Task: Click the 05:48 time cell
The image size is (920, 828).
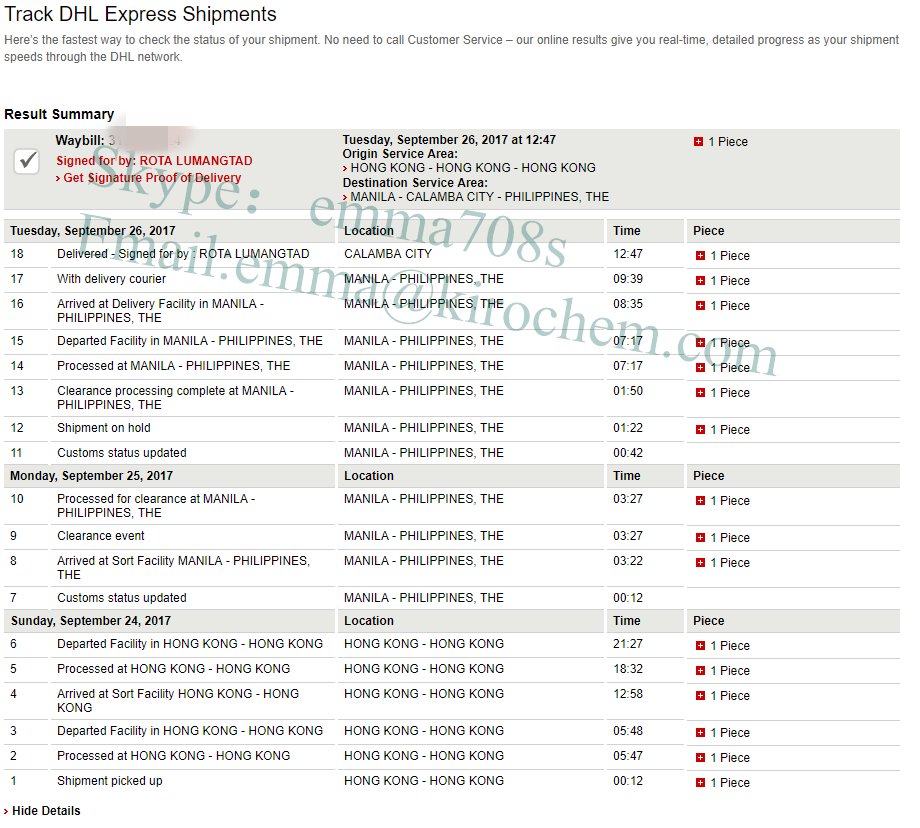Action: (x=628, y=731)
